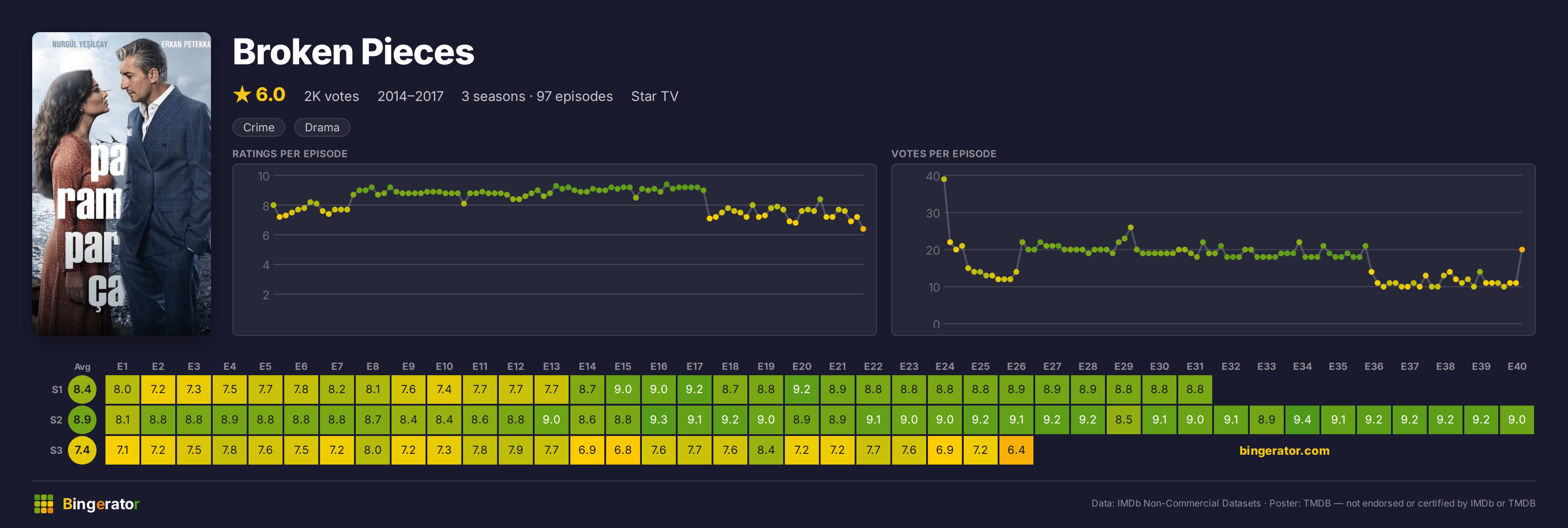Click the Bingerator brand name in footer
The height and width of the screenshot is (528, 1568).
pyautogui.click(x=101, y=504)
